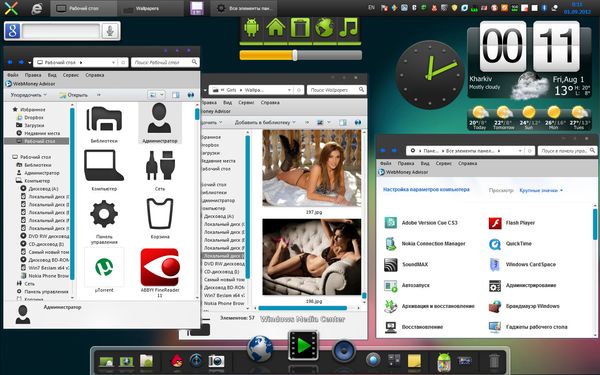Open Брандмауэр Windows item
Screen dimensions: 600x375
click(524, 306)
